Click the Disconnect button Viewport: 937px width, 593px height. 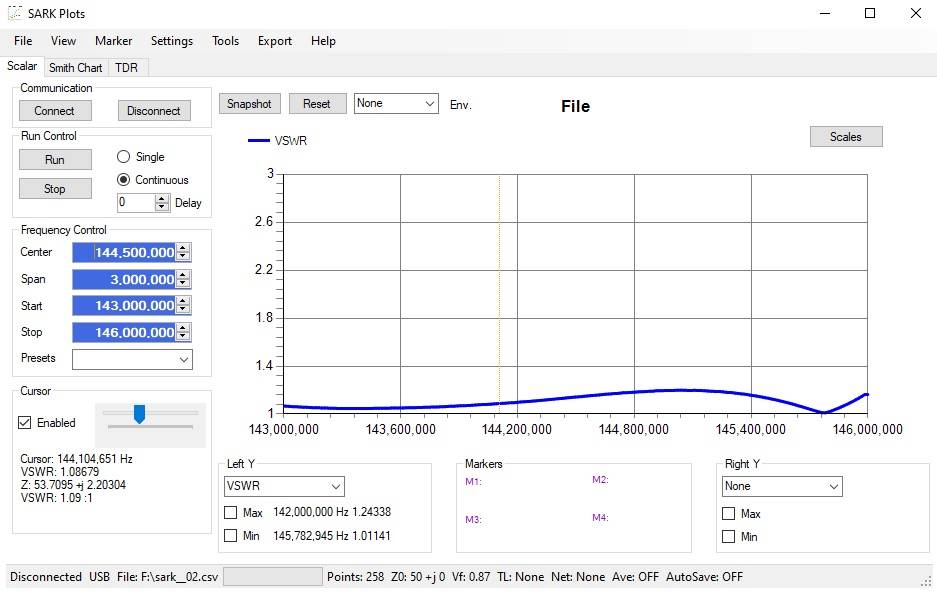154,111
